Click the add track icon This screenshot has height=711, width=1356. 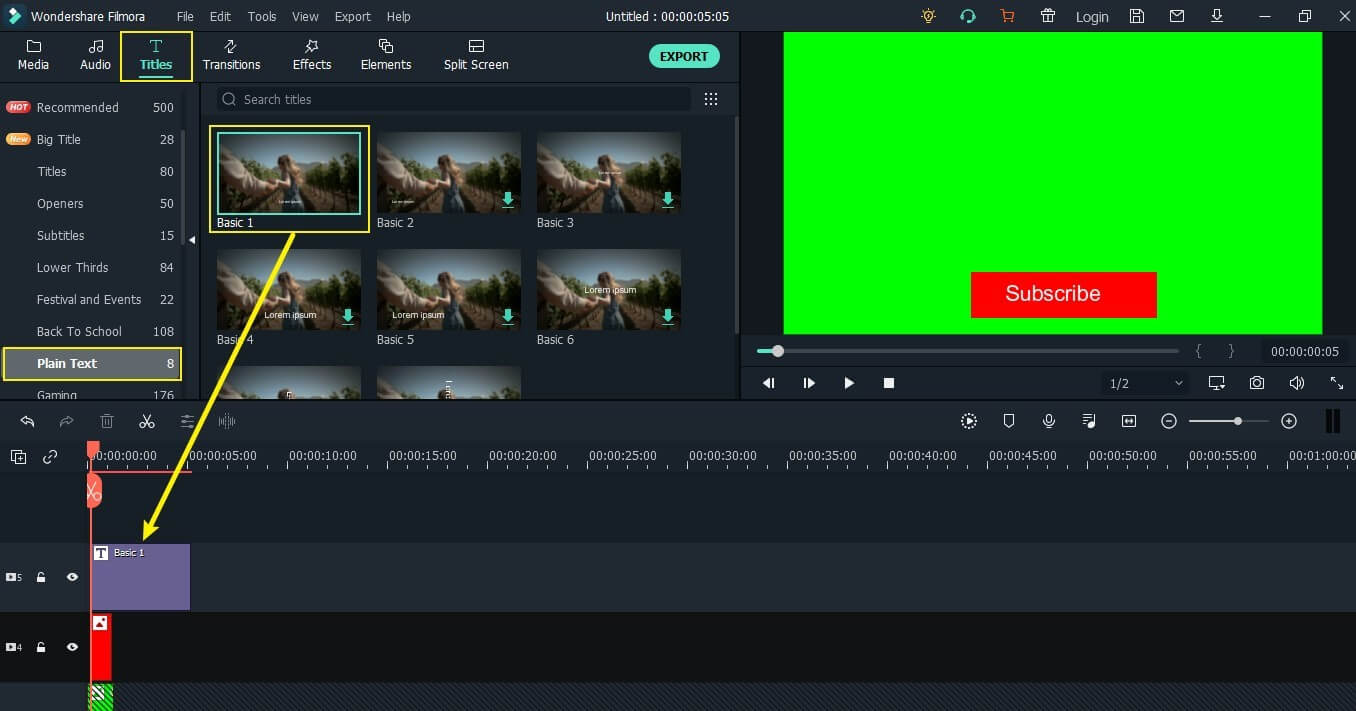tap(19, 457)
